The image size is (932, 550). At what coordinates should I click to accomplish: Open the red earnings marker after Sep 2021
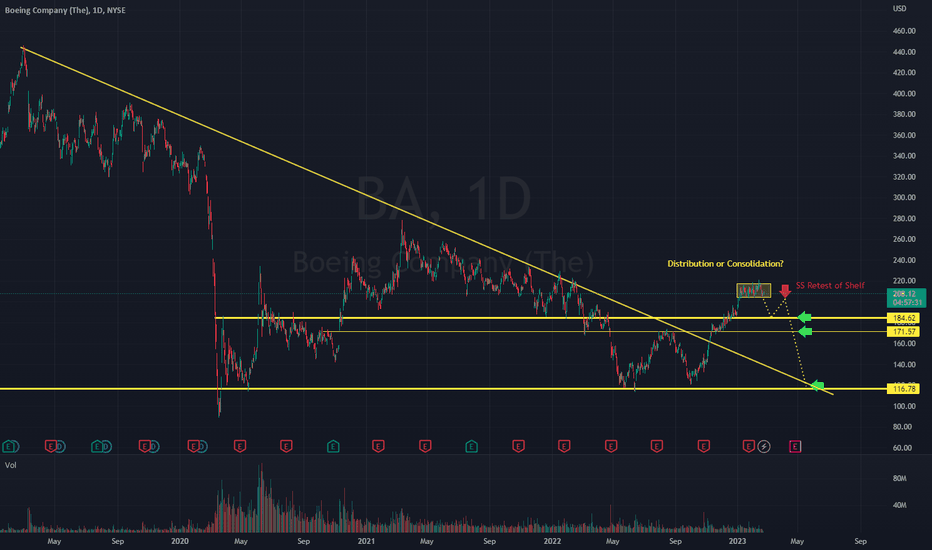point(518,446)
